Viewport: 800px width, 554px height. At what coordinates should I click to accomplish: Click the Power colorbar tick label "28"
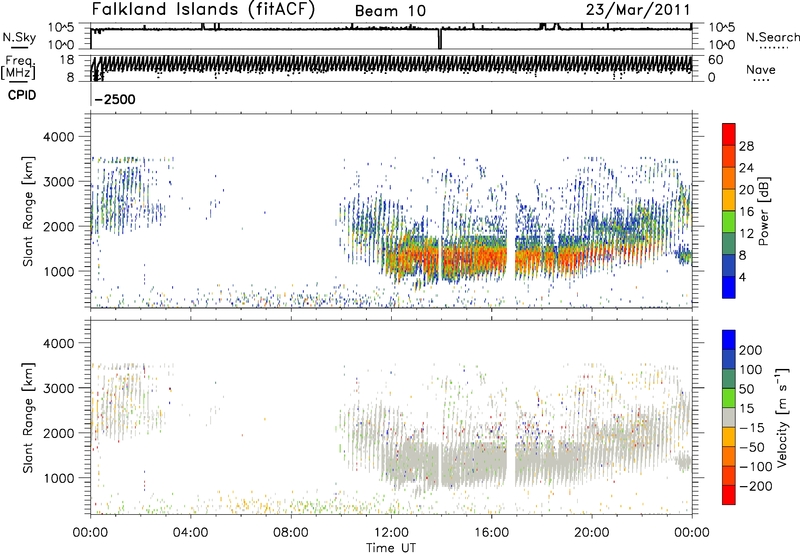coord(746,146)
